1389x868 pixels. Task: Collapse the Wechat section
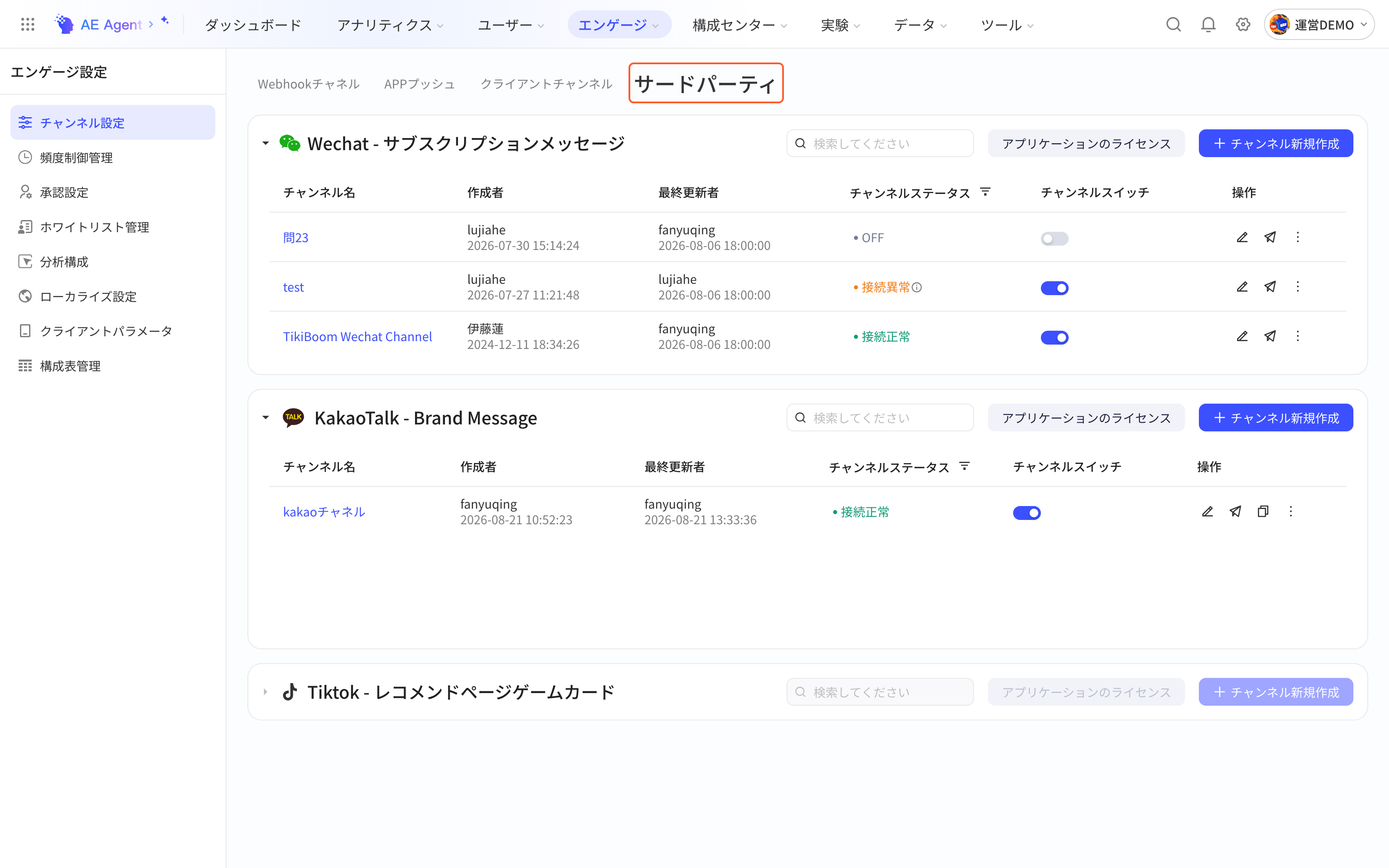(x=265, y=143)
